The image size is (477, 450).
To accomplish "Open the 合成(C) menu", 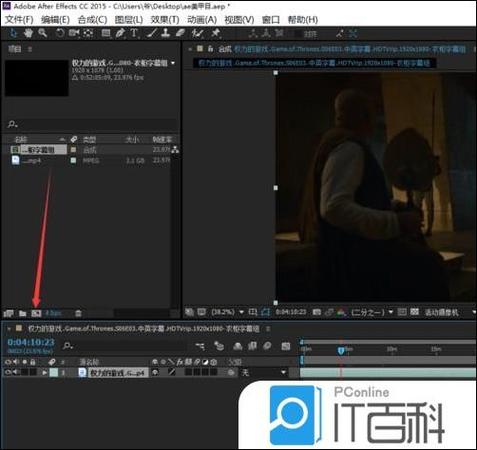I will point(92,20).
